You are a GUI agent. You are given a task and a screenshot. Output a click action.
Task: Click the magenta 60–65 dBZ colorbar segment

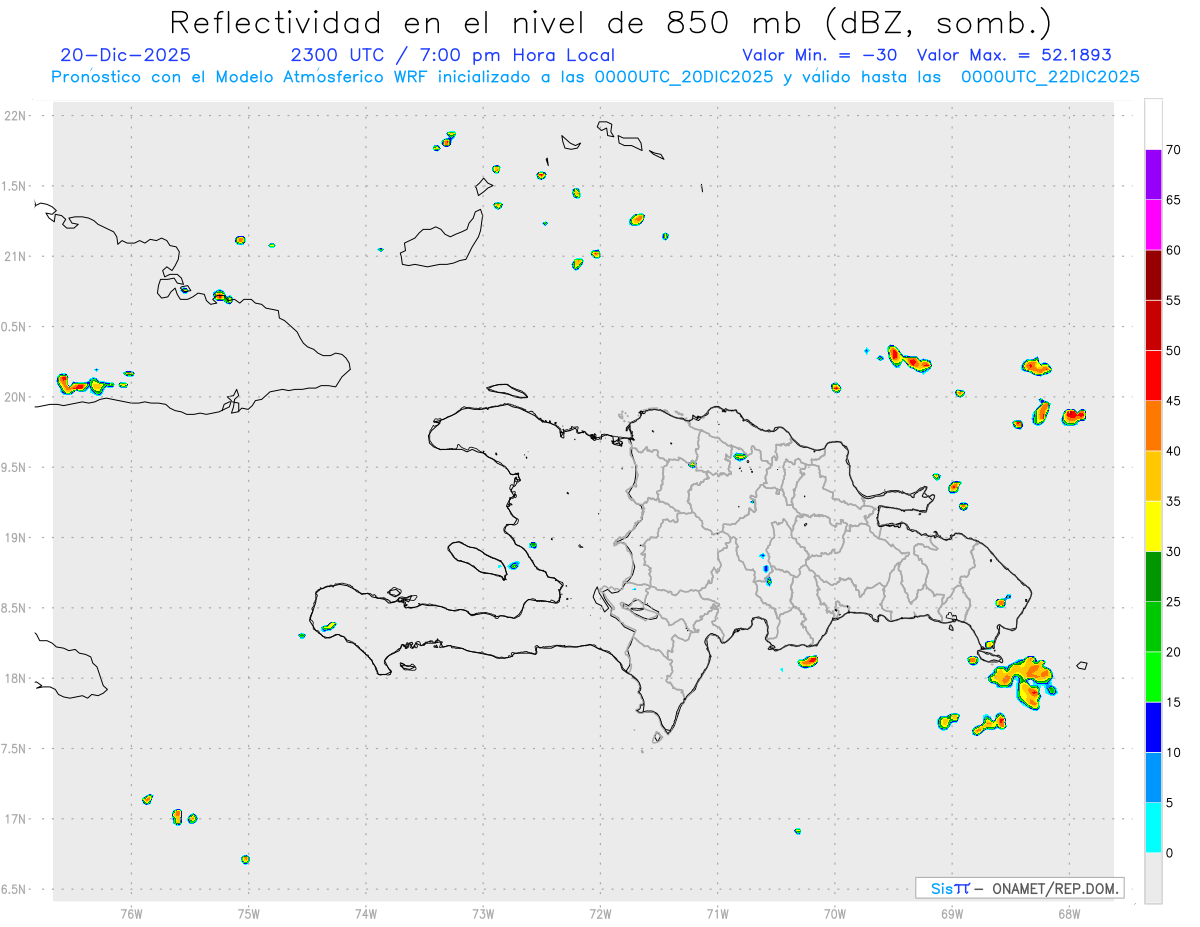pyautogui.click(x=1153, y=225)
